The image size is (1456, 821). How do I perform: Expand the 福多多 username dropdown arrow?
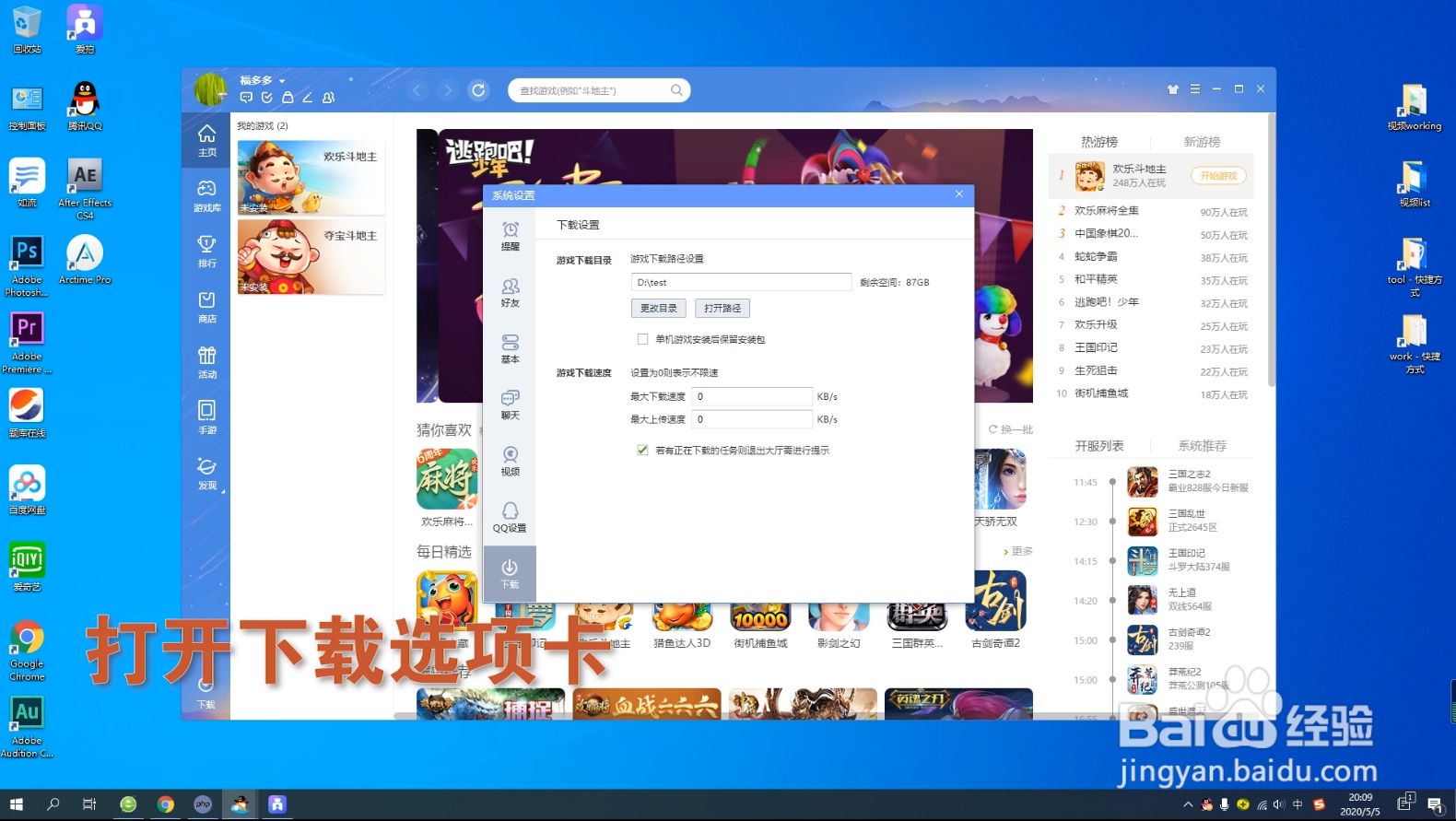pyautogui.click(x=282, y=81)
